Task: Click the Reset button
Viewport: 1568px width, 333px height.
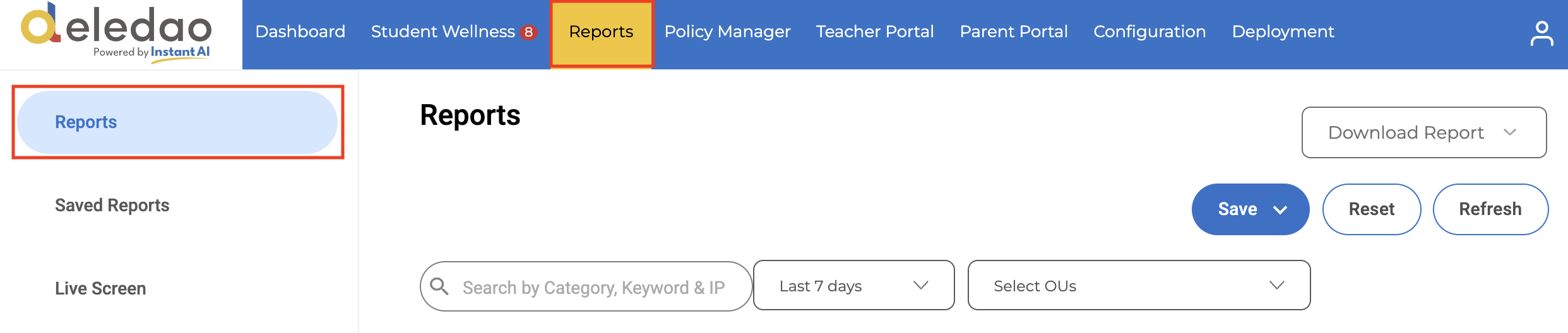Action: [x=1372, y=209]
